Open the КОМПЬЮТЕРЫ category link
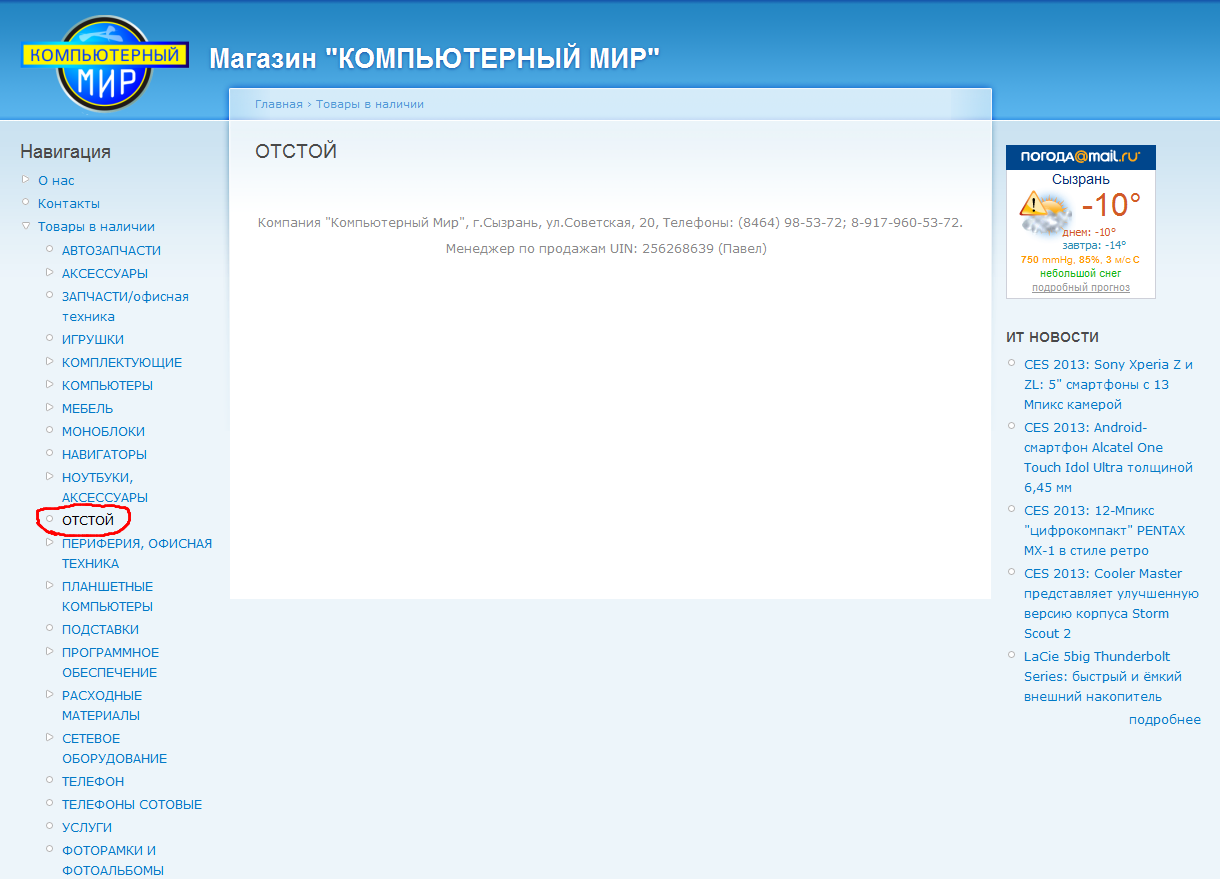 coord(107,386)
